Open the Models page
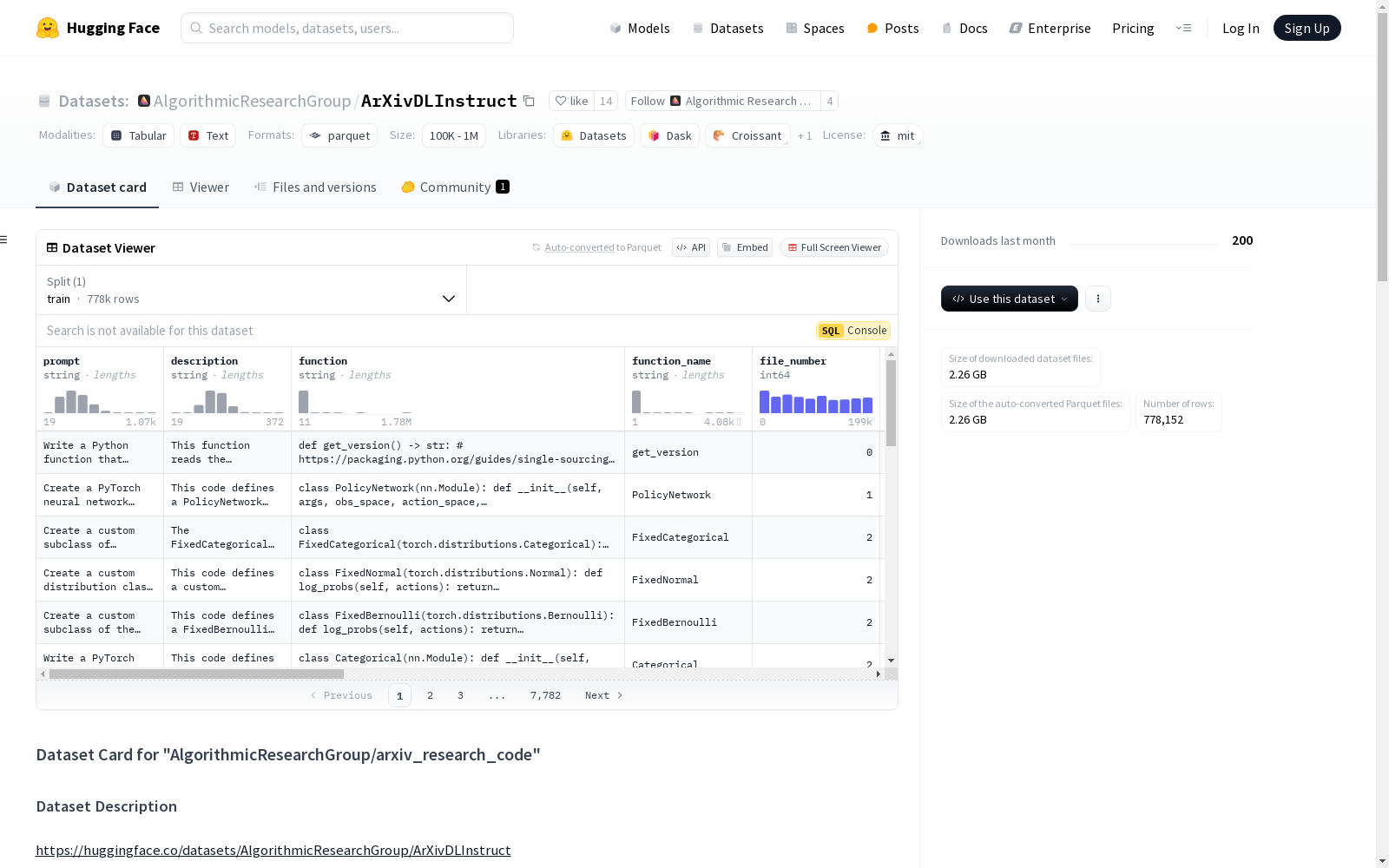The width and height of the screenshot is (1389, 868). tap(640, 28)
